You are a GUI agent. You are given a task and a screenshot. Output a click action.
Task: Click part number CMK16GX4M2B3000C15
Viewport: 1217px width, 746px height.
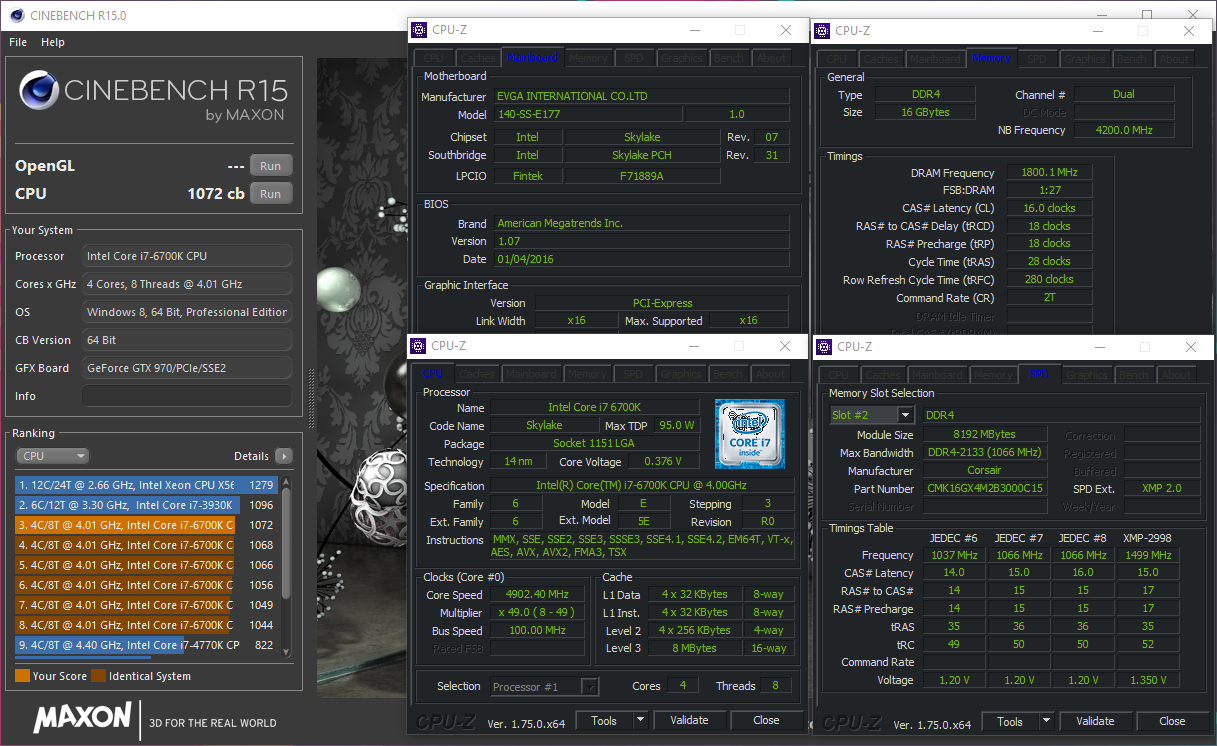click(x=985, y=489)
